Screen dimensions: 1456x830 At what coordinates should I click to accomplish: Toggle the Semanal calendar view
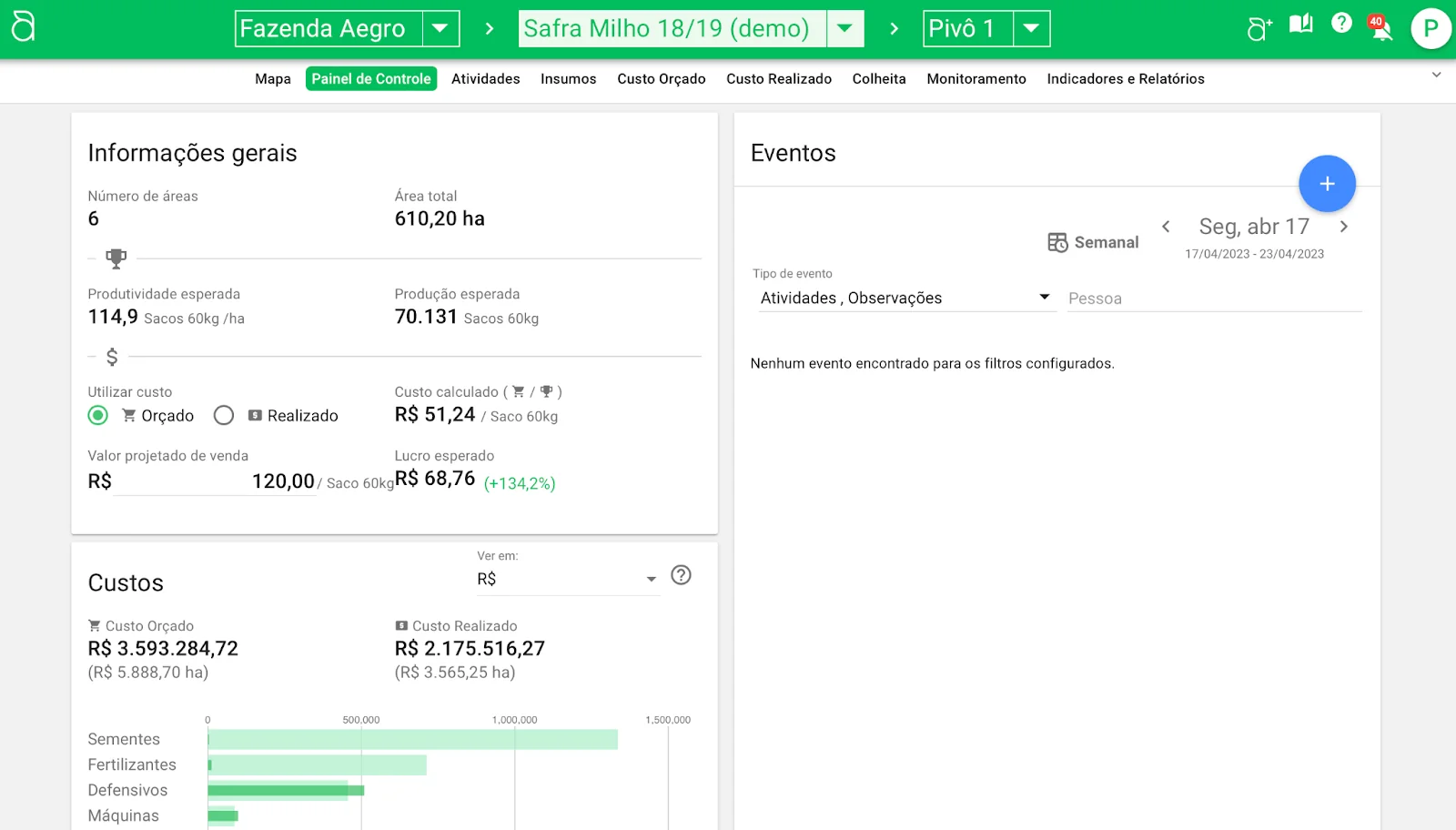point(1093,242)
